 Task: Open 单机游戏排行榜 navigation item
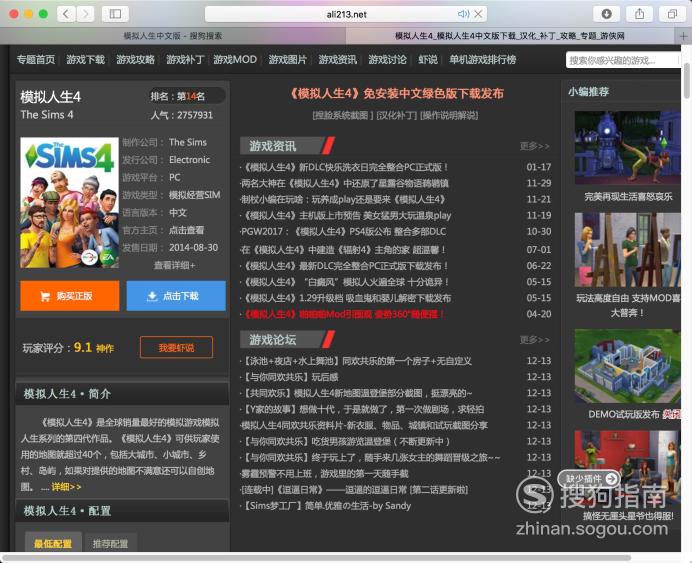coord(483,60)
